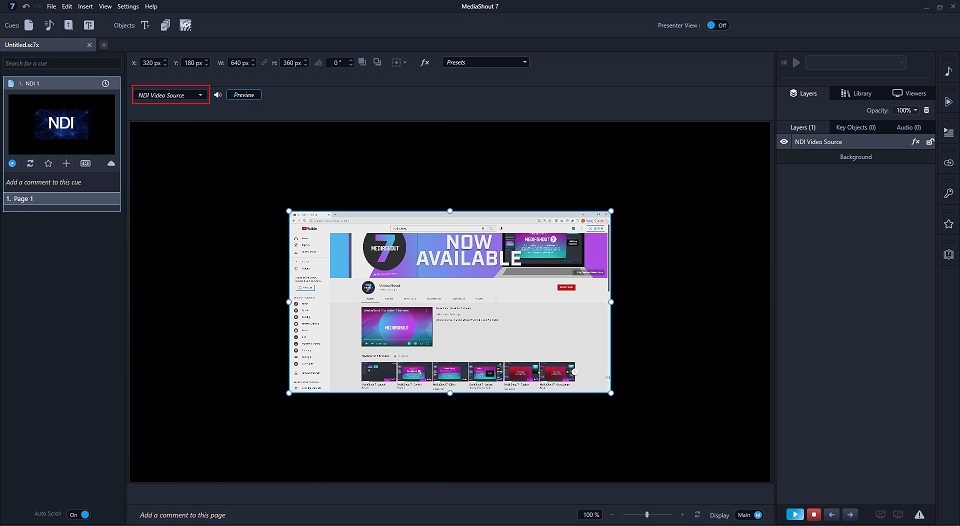This screenshot has width=960, height=526.
Task: Insert the copy/checklist object icon
Action: 165,25
